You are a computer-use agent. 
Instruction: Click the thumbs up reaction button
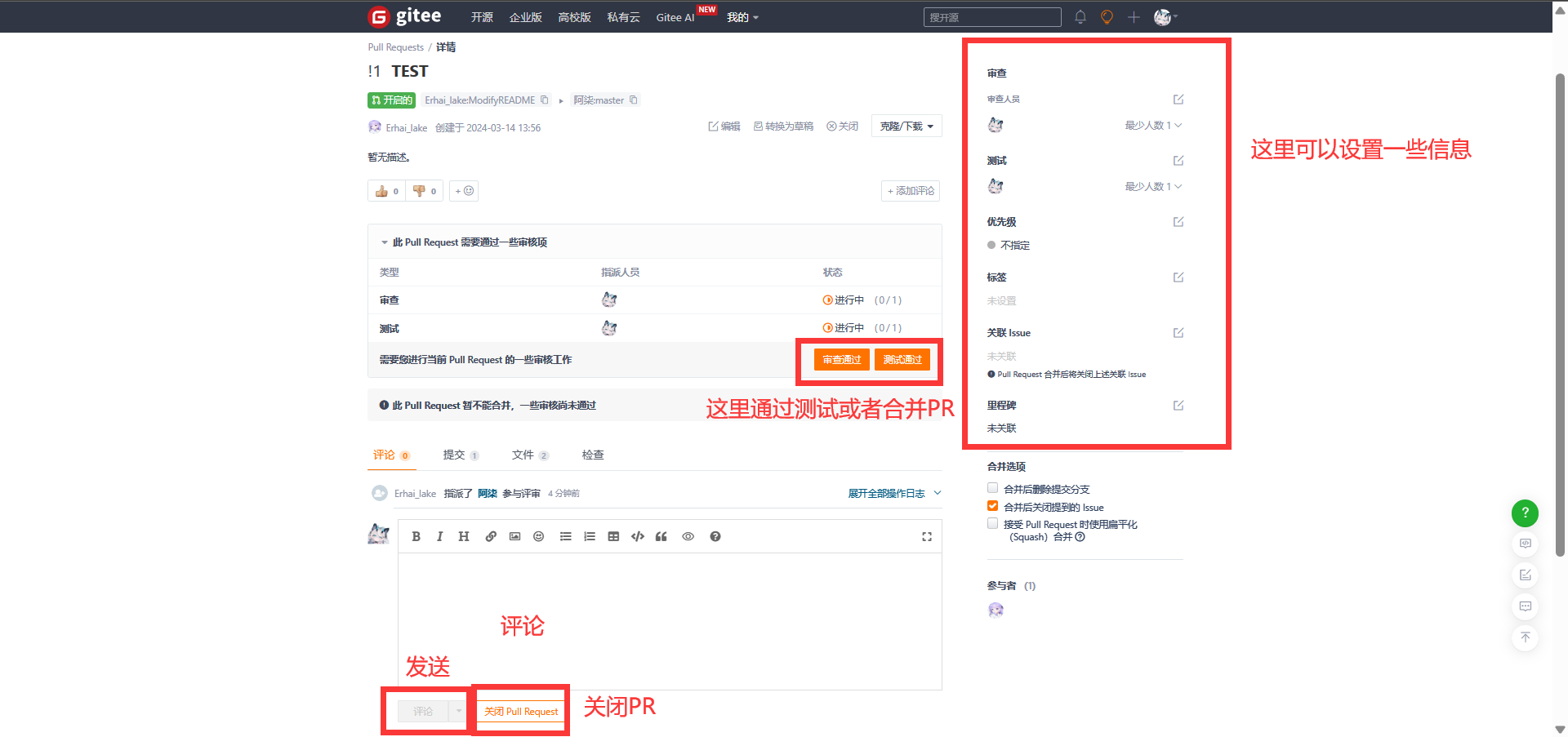386,191
